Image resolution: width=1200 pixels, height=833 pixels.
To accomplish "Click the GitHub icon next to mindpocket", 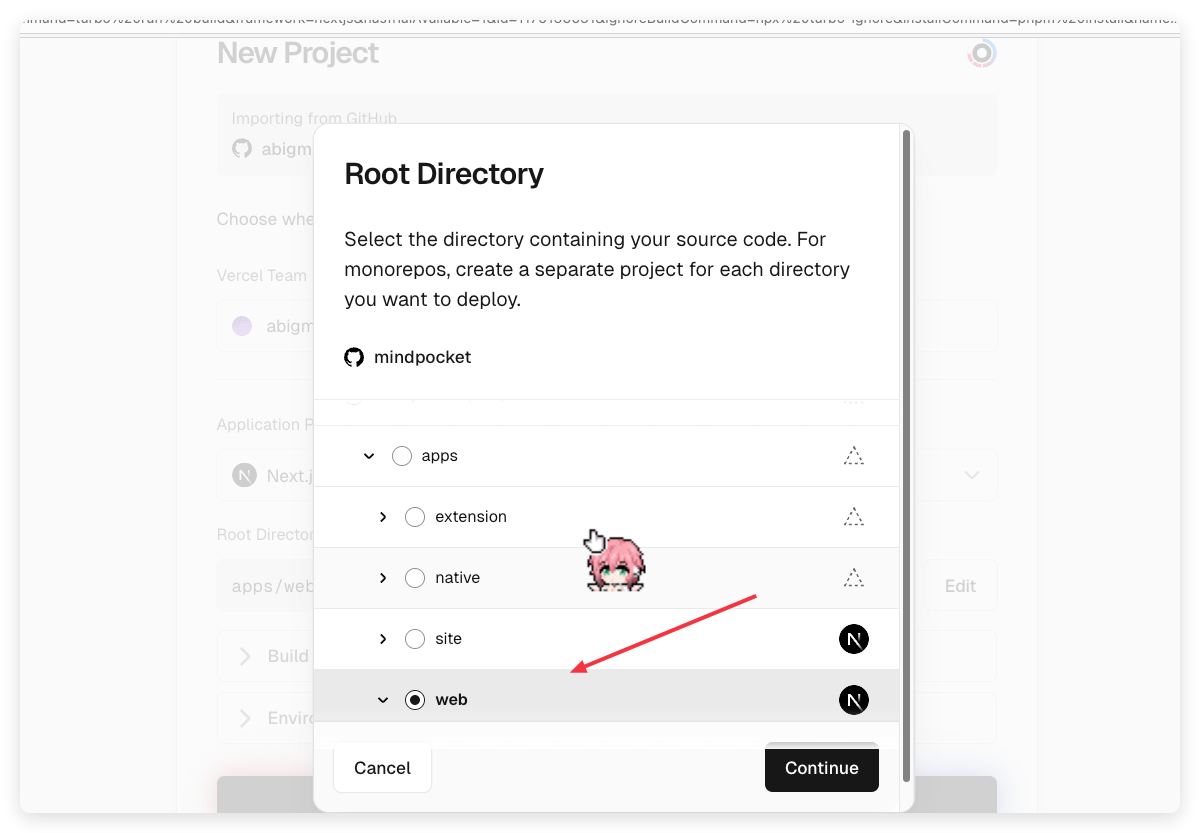I will tap(354, 357).
